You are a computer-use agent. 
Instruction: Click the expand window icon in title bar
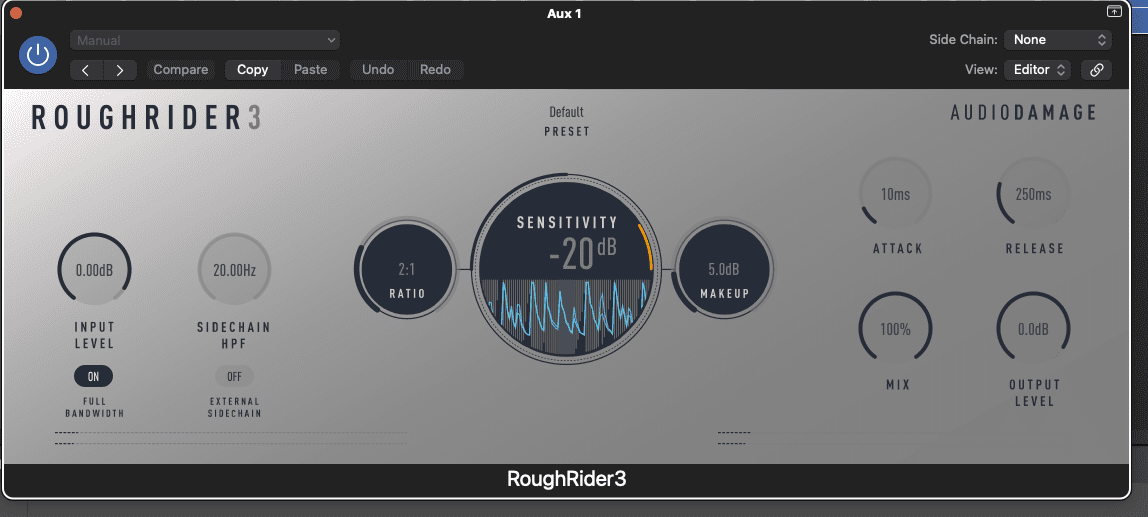tap(1114, 12)
